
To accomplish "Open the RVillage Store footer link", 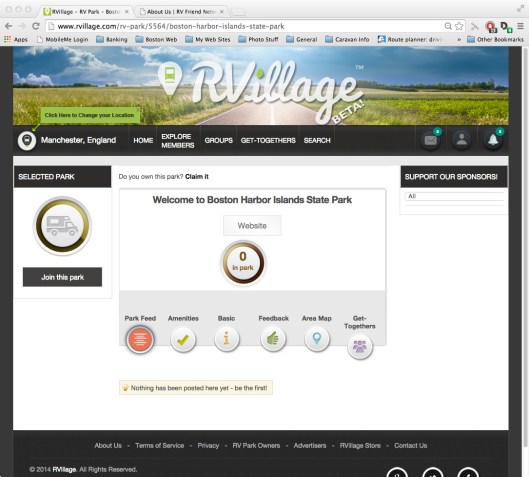I will (x=360, y=446).
